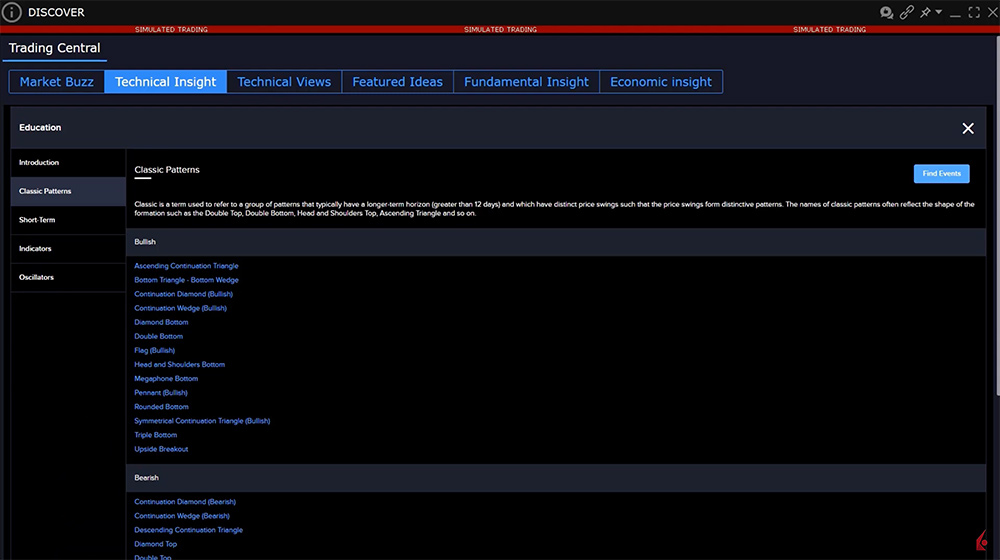This screenshot has height=560, width=1000.
Task: Open Ascending Continuation Triangle link
Action: pos(186,266)
